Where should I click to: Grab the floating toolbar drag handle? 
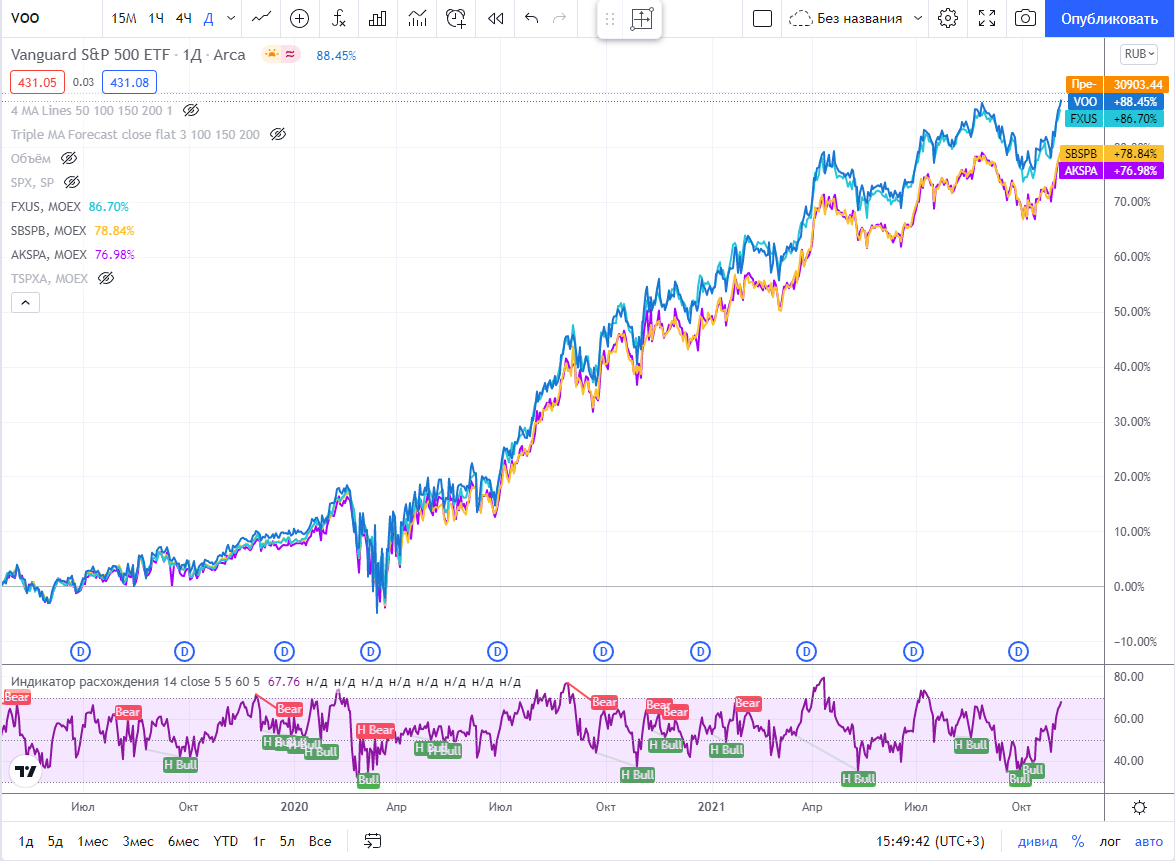pos(610,19)
